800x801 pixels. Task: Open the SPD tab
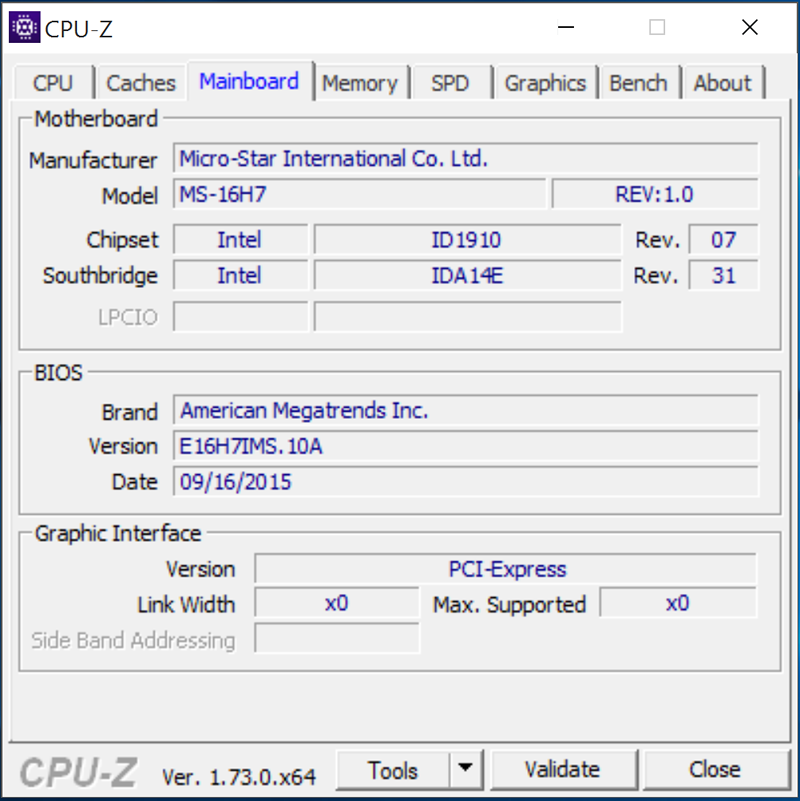[x=450, y=83]
